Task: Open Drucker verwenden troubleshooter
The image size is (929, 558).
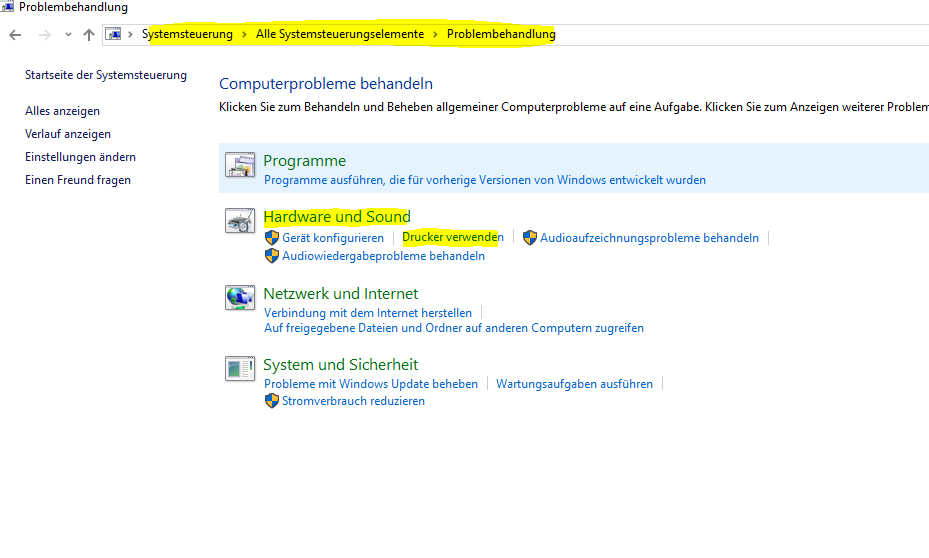Action: click(453, 238)
